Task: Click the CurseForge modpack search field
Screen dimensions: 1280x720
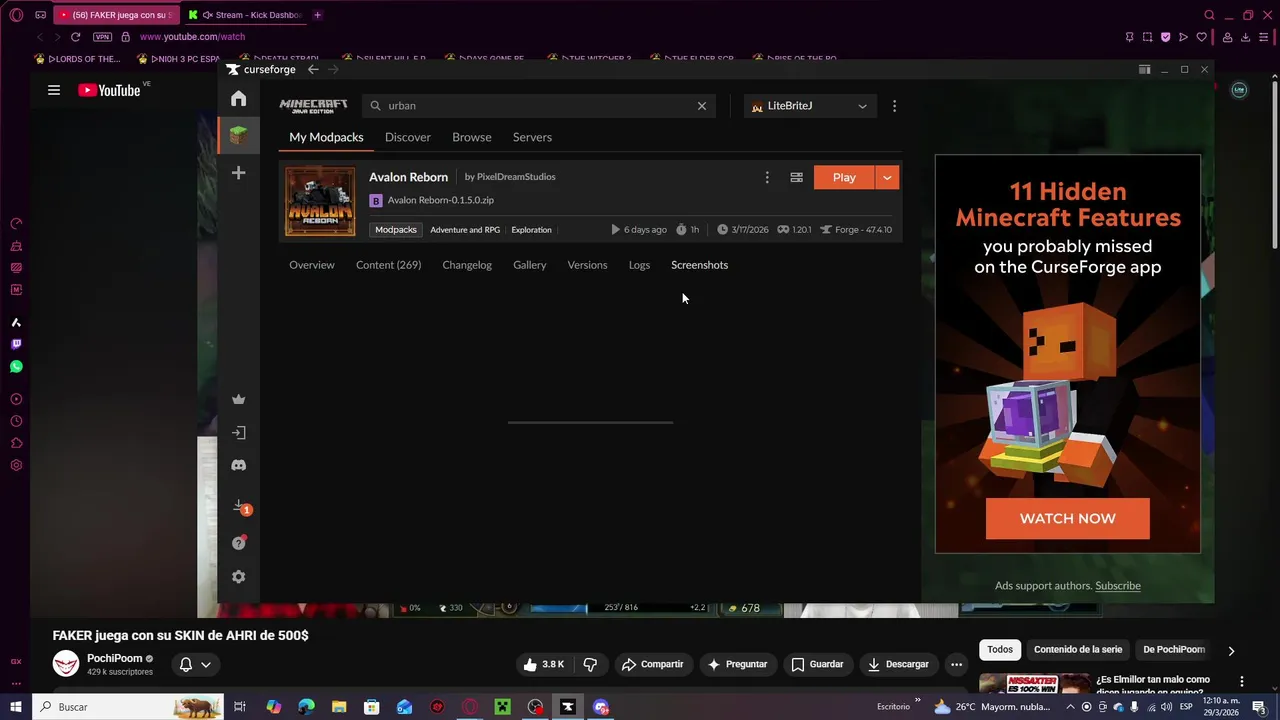Action: (538, 105)
